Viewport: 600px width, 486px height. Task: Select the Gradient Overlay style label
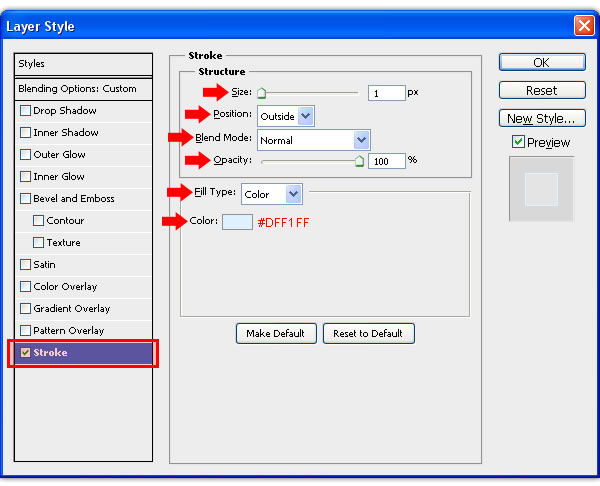click(72, 309)
